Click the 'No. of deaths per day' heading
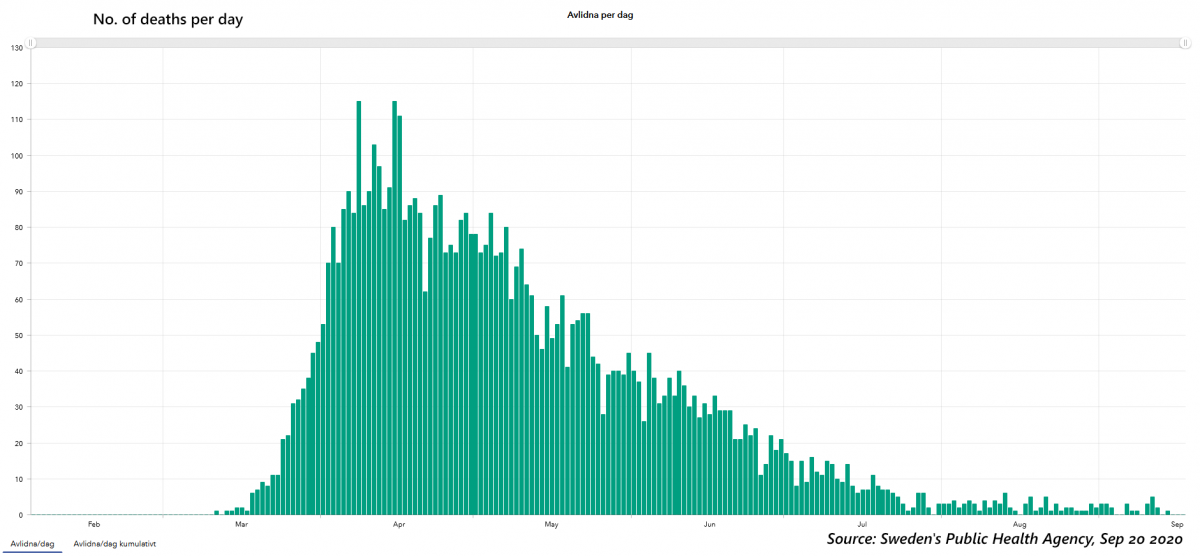The height and width of the screenshot is (556, 1200). [x=167, y=20]
